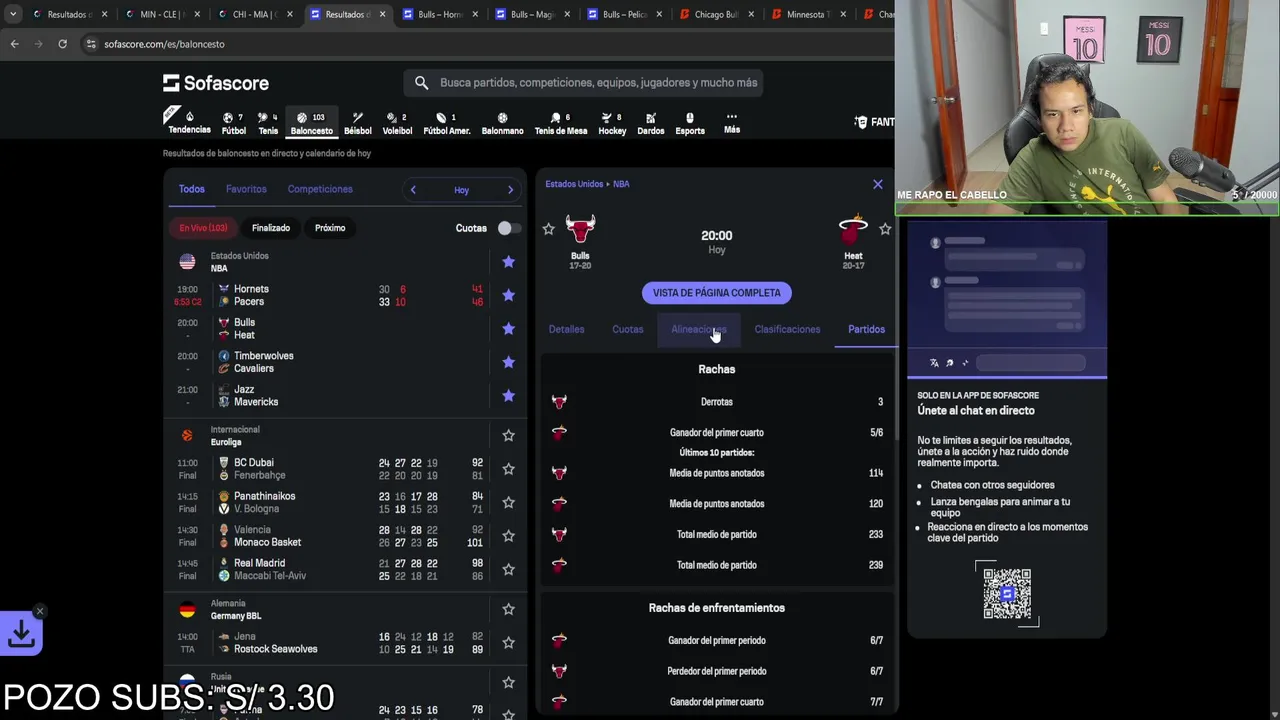Favorite the Real Madrid vs Maccabi game
Viewport: 1280px width, 720px height.
(x=508, y=569)
